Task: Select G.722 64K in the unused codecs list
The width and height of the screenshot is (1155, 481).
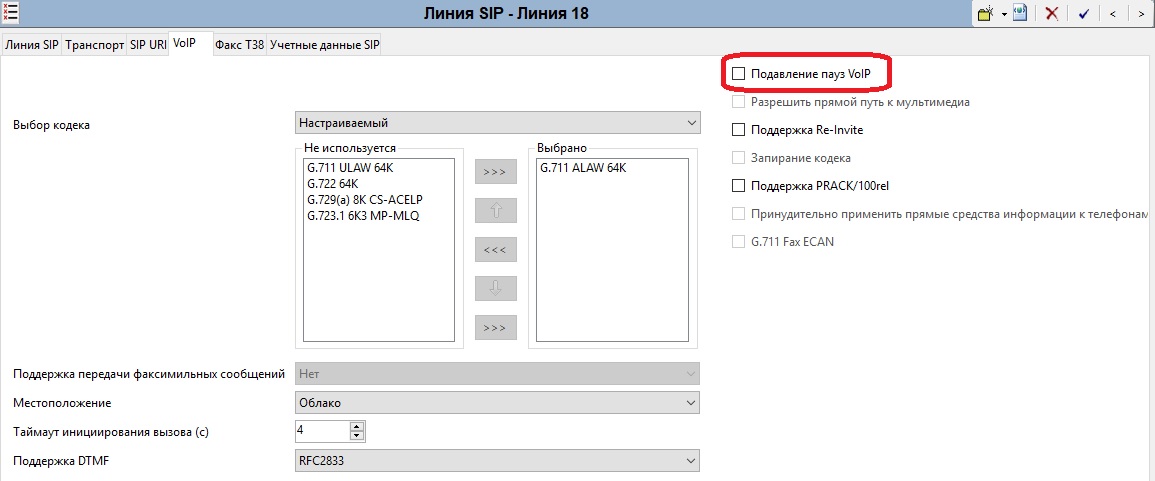Action: (333, 184)
